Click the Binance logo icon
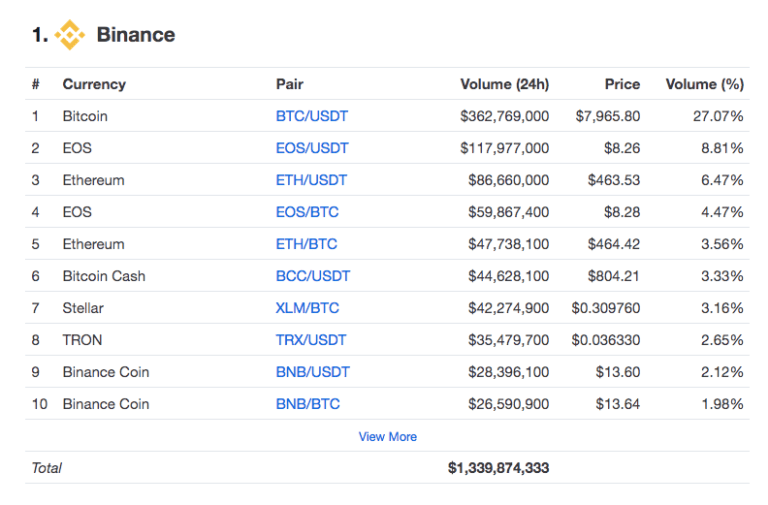The image size is (768, 505). (x=70, y=35)
